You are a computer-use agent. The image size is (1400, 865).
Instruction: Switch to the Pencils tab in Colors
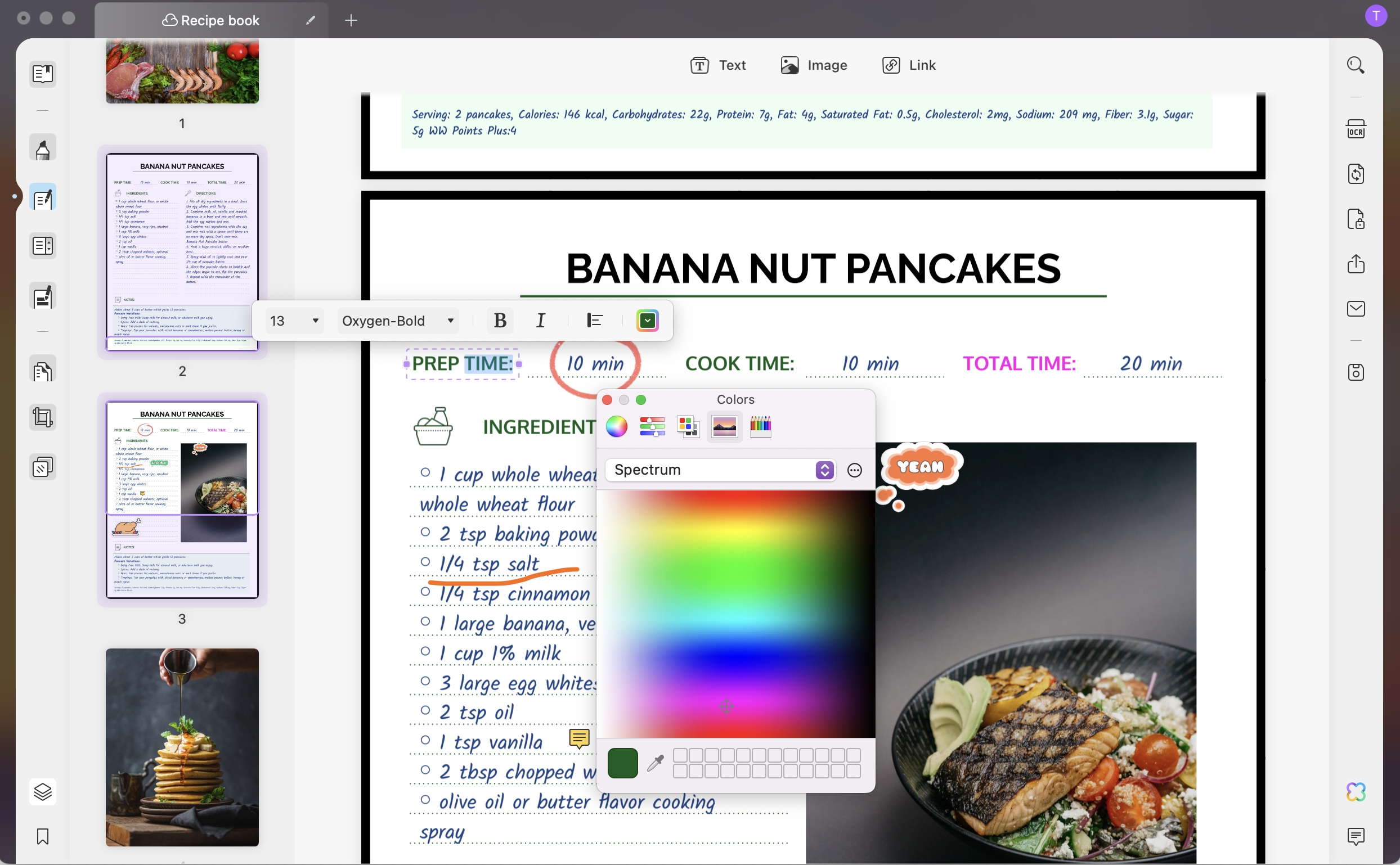(761, 426)
